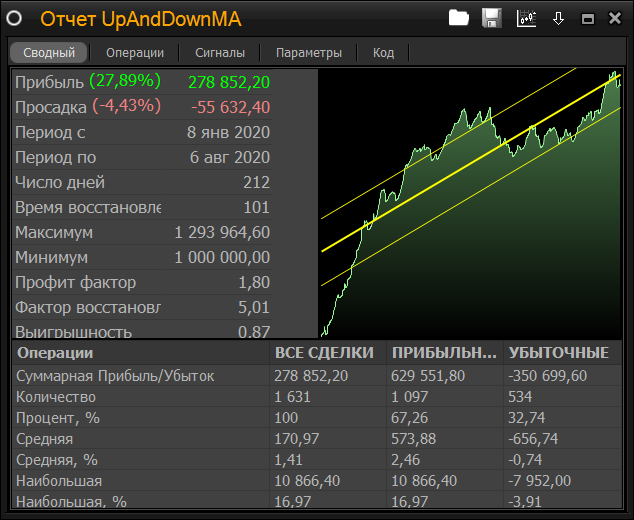This screenshot has height=520, width=634.
Task: Click the ВСЕ СДЕЛКИ column header
Action: (324, 353)
